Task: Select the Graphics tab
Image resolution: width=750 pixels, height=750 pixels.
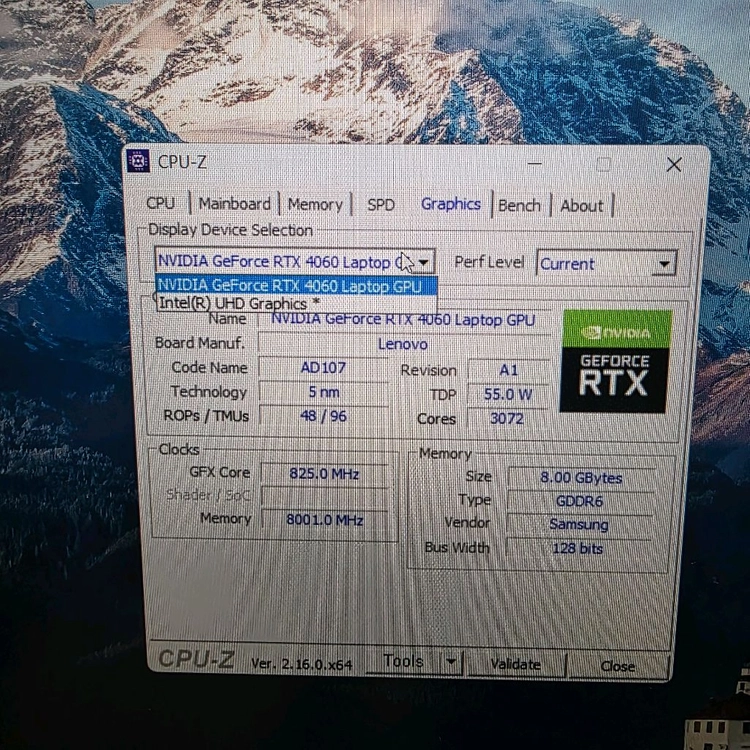Action: click(451, 205)
